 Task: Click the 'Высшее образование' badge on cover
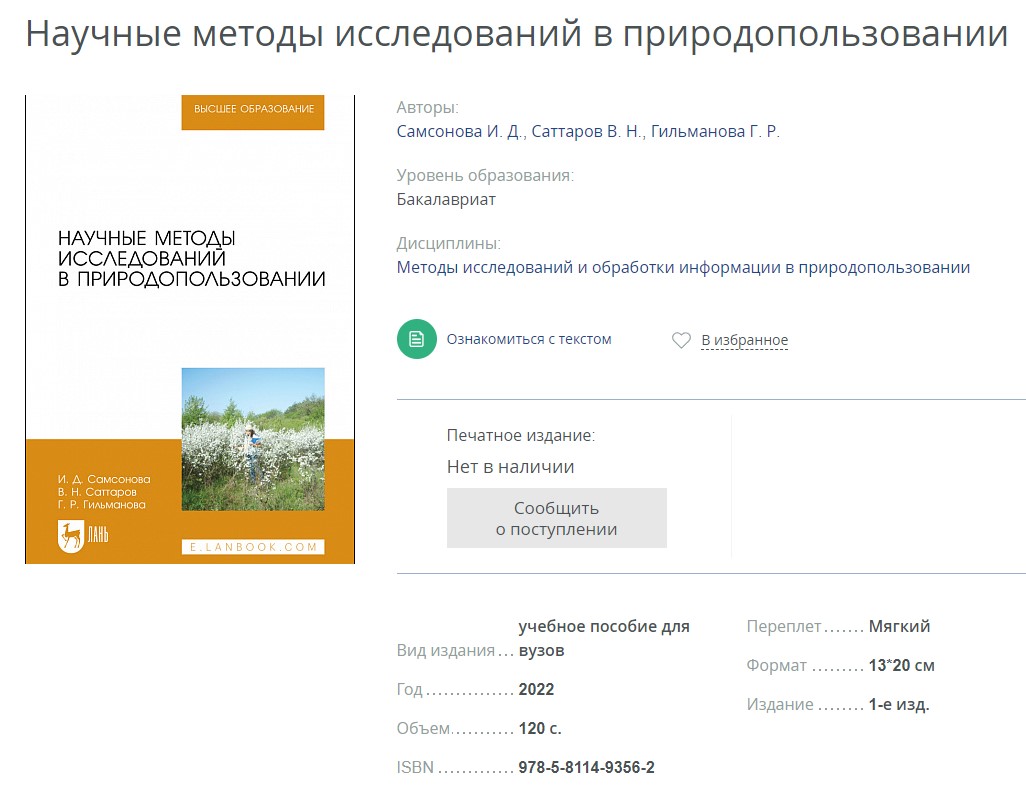[x=253, y=109]
